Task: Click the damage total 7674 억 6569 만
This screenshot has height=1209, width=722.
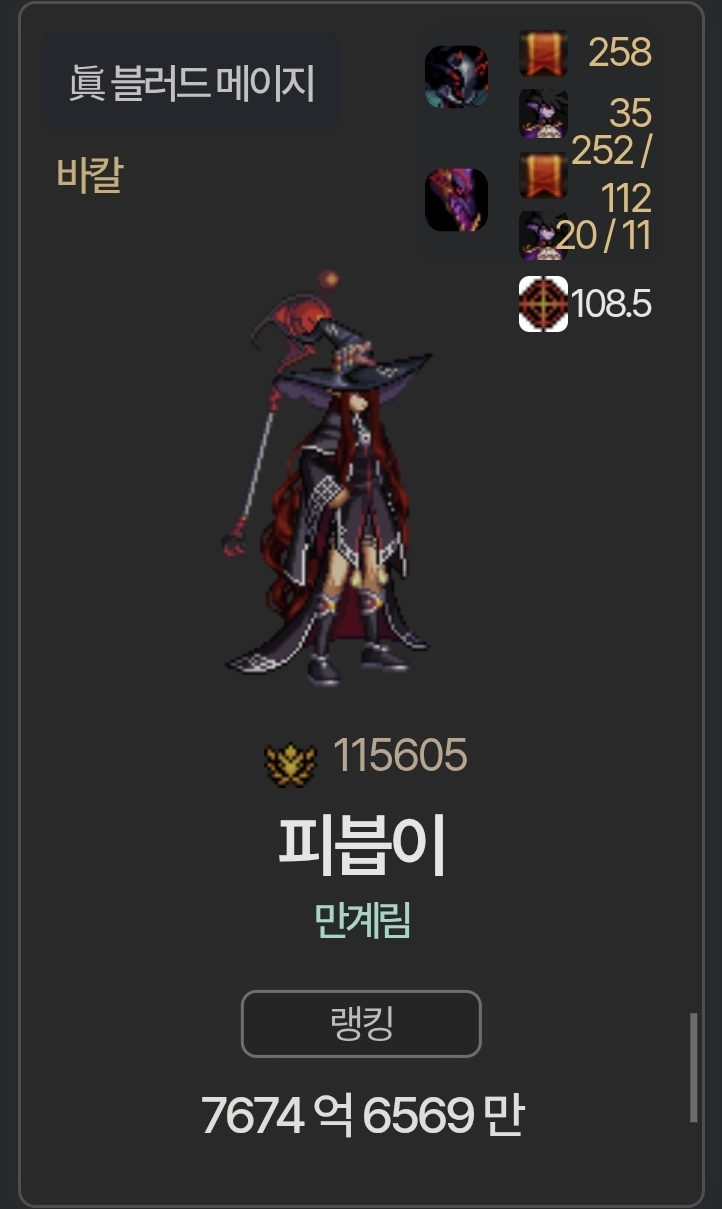Action: click(x=361, y=1115)
